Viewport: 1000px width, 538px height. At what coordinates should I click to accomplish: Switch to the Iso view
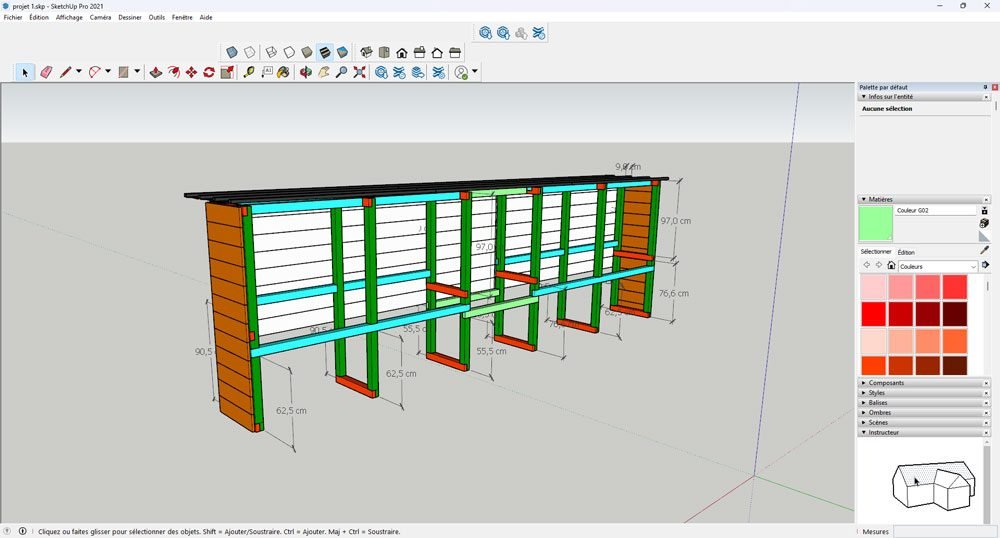click(366, 52)
